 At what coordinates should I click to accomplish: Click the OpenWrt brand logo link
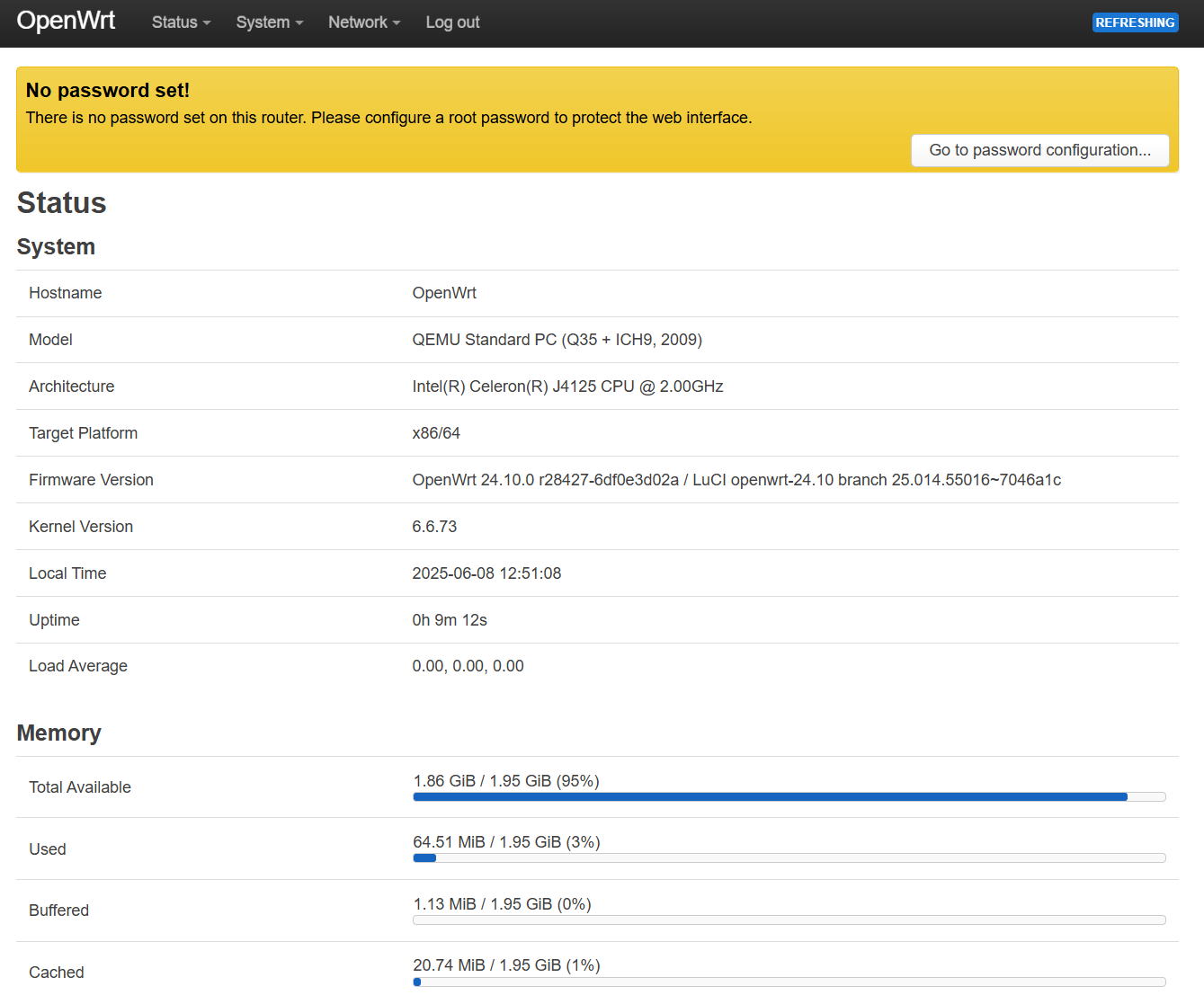pyautogui.click(x=66, y=21)
